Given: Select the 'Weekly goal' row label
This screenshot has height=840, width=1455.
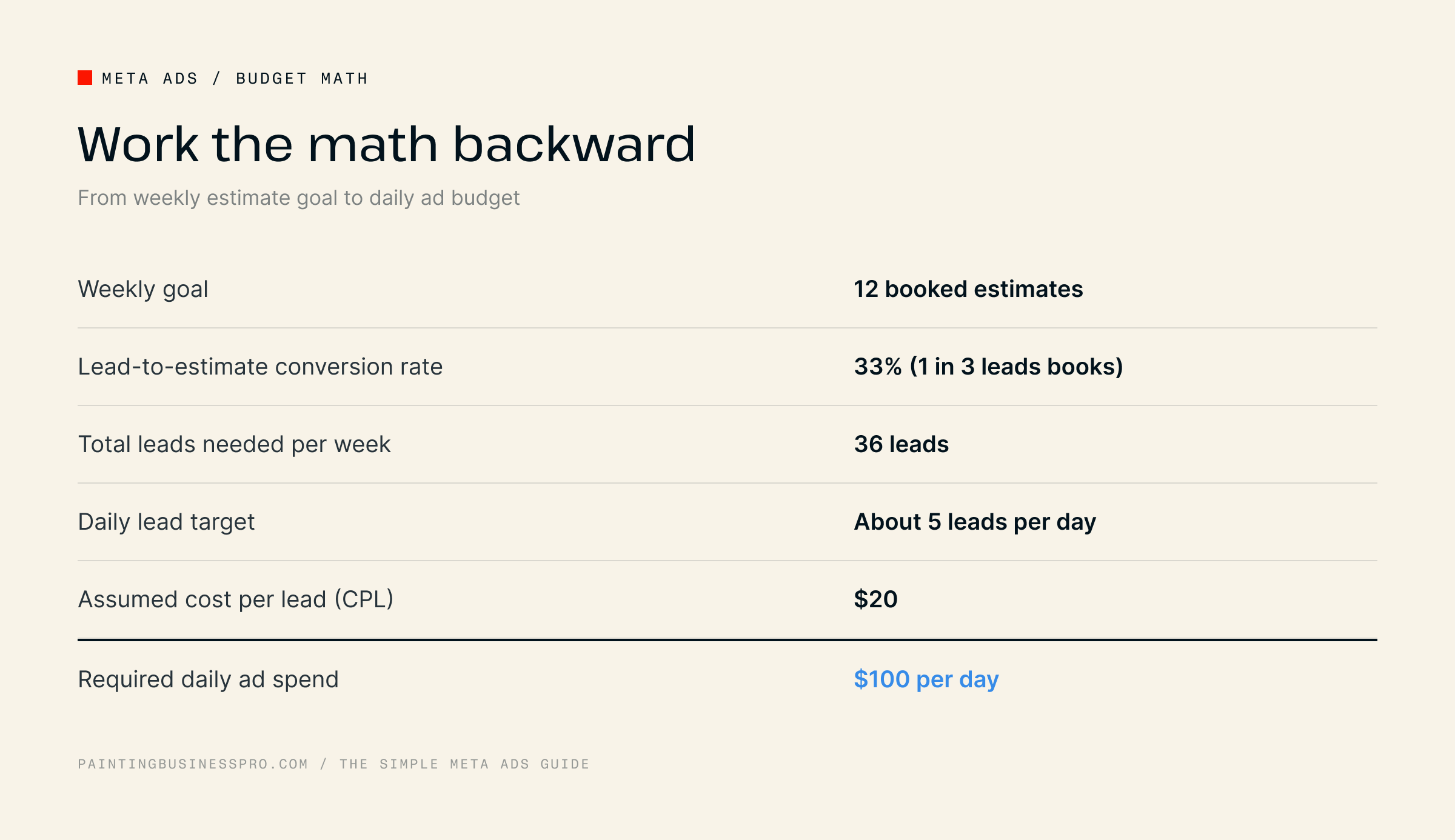Looking at the screenshot, I should click(x=143, y=290).
